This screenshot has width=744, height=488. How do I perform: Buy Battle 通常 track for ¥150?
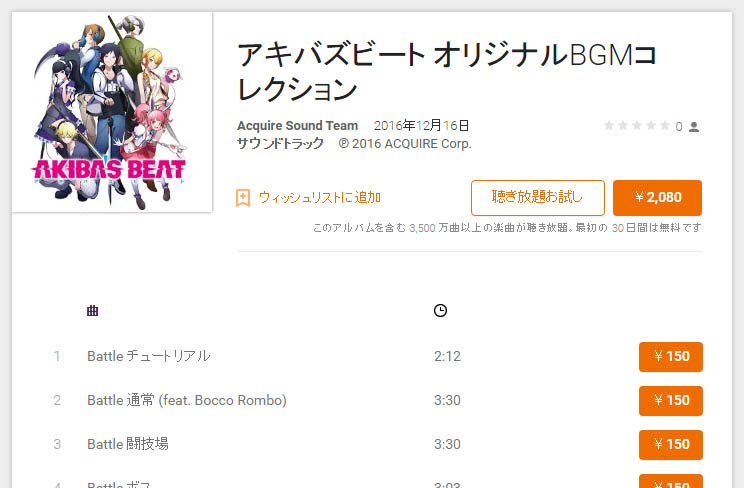pyautogui.click(x=670, y=401)
